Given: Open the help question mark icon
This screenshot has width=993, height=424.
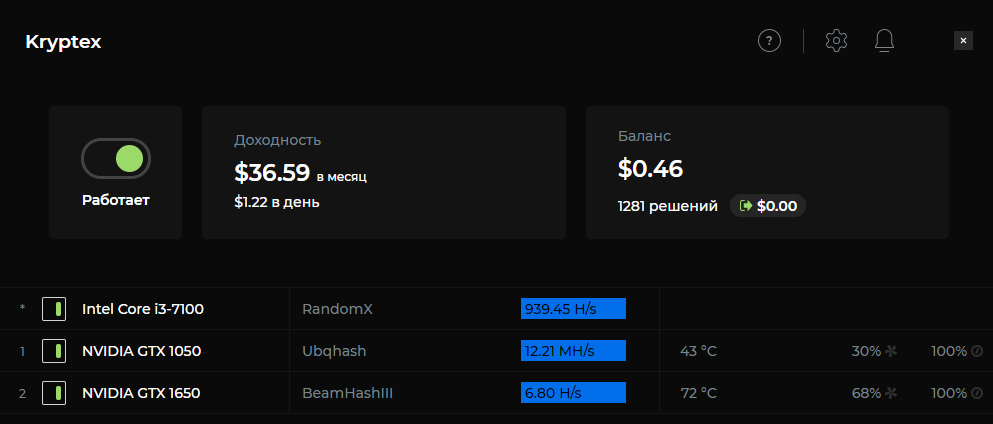Looking at the screenshot, I should click(768, 41).
